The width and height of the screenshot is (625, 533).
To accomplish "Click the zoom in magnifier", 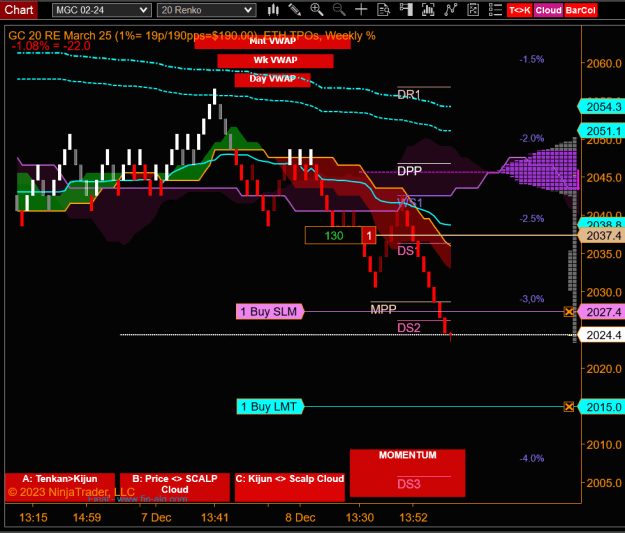I will tap(317, 10).
